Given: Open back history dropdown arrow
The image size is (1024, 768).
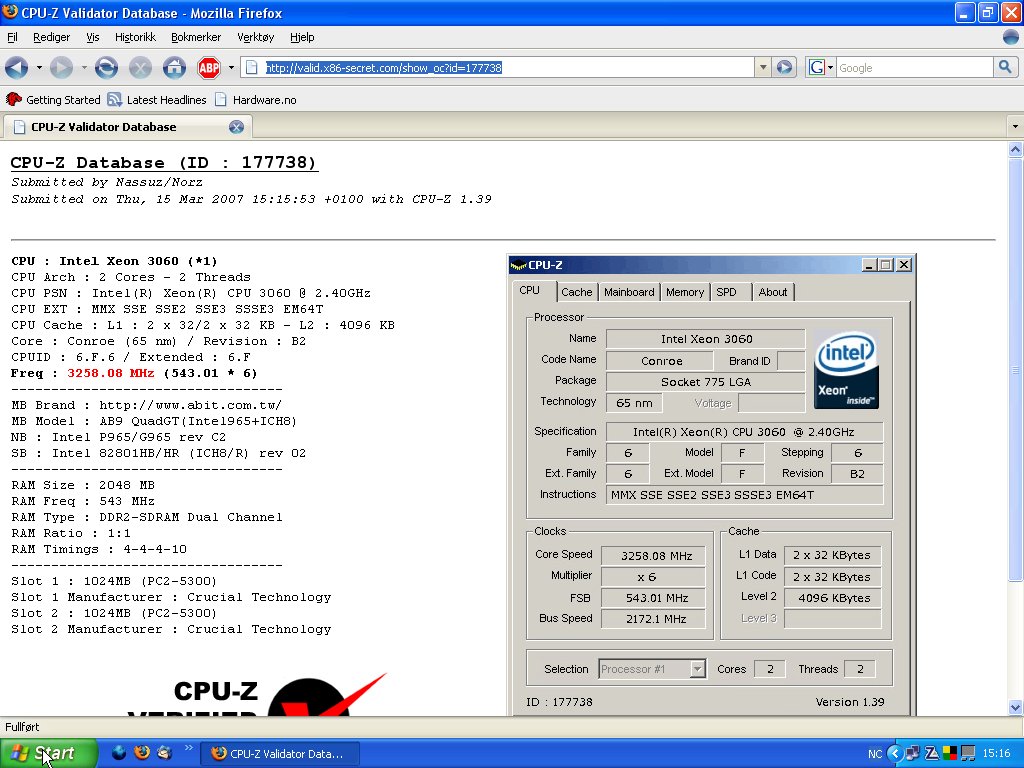Looking at the screenshot, I should [x=39, y=67].
